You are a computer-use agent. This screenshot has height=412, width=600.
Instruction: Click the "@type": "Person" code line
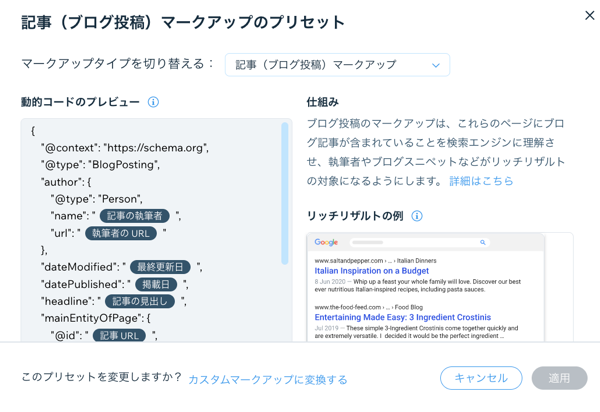96,199
